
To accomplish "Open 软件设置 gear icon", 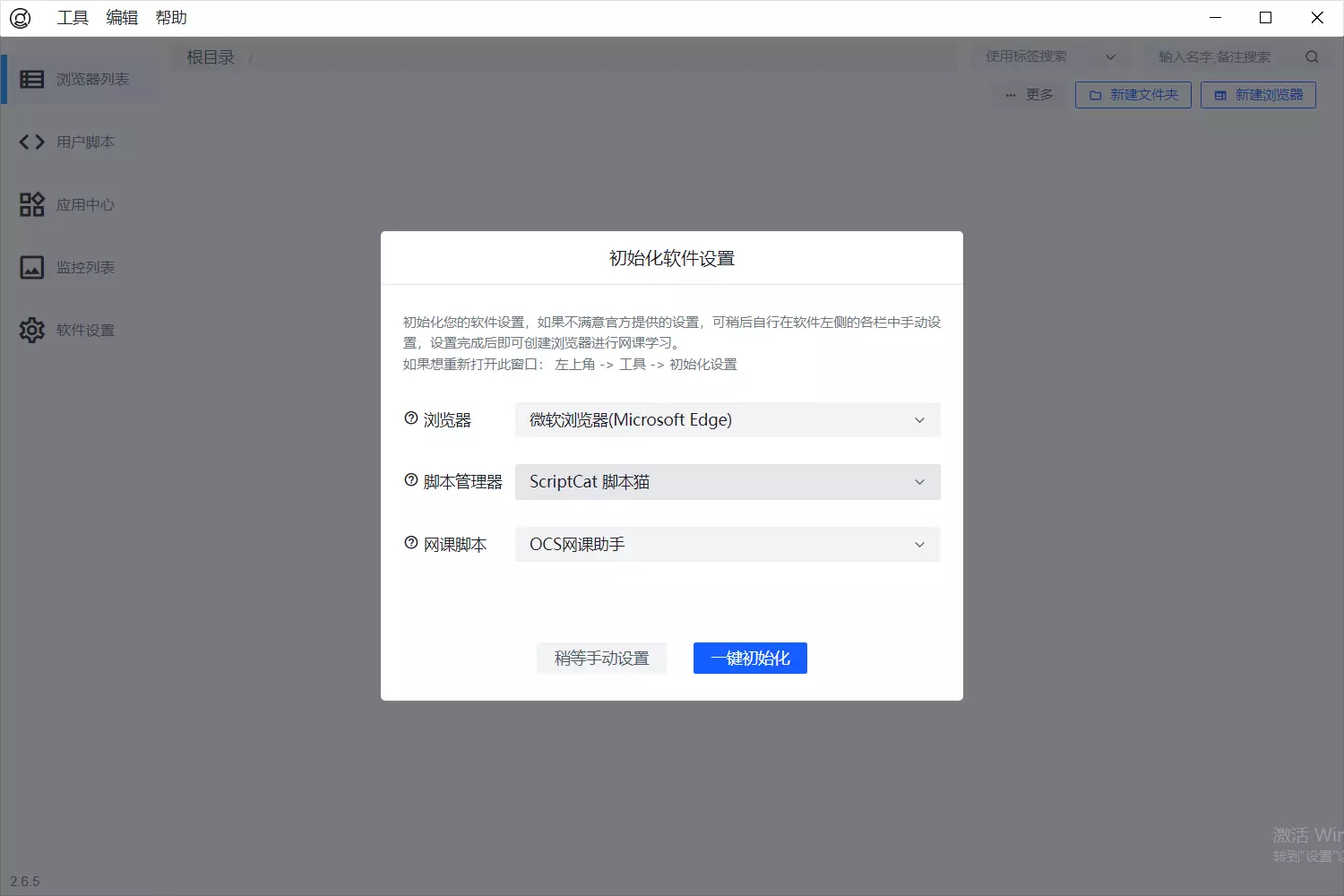I will [x=32, y=330].
